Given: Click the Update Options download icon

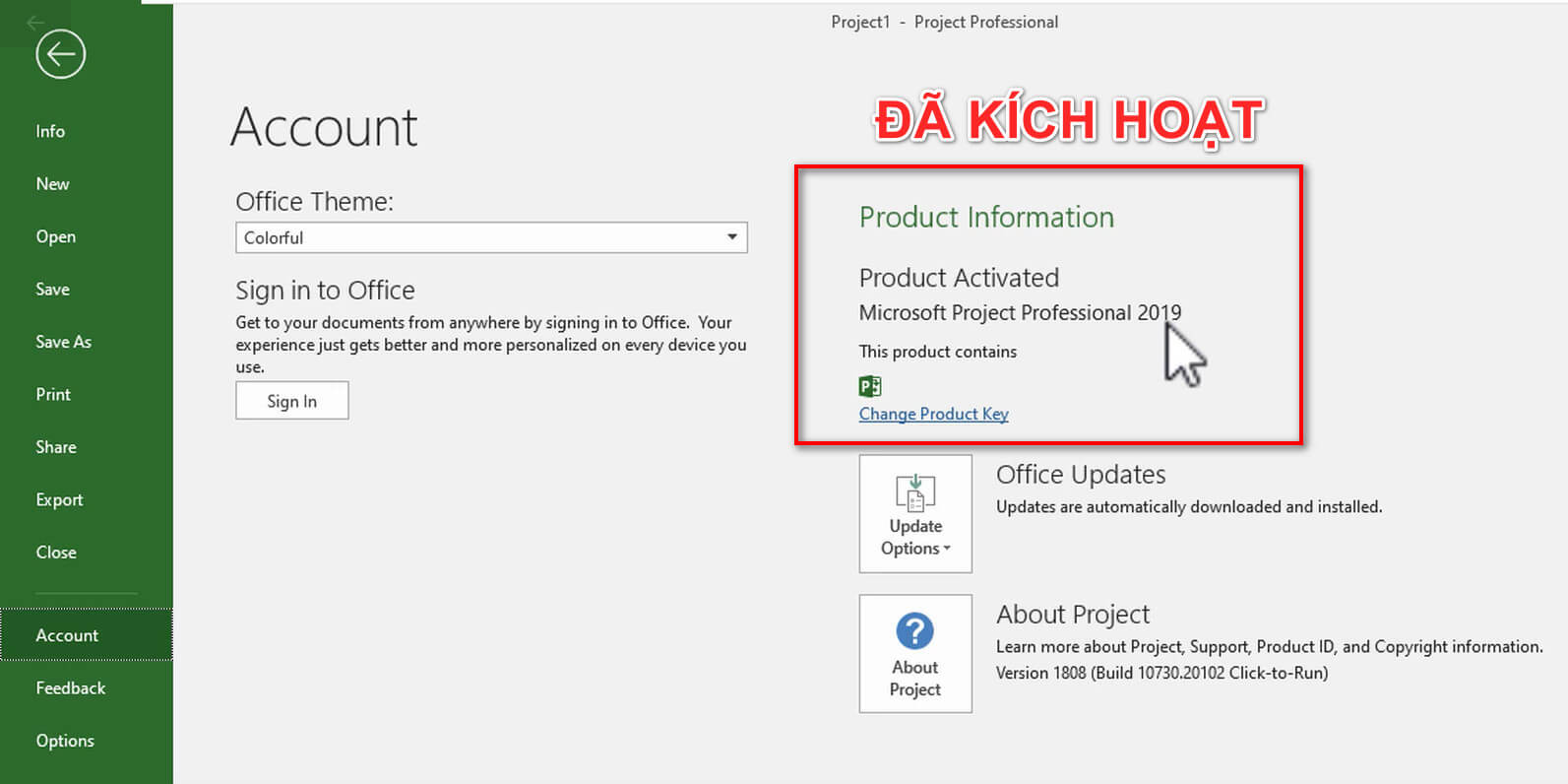Looking at the screenshot, I should point(915,491).
